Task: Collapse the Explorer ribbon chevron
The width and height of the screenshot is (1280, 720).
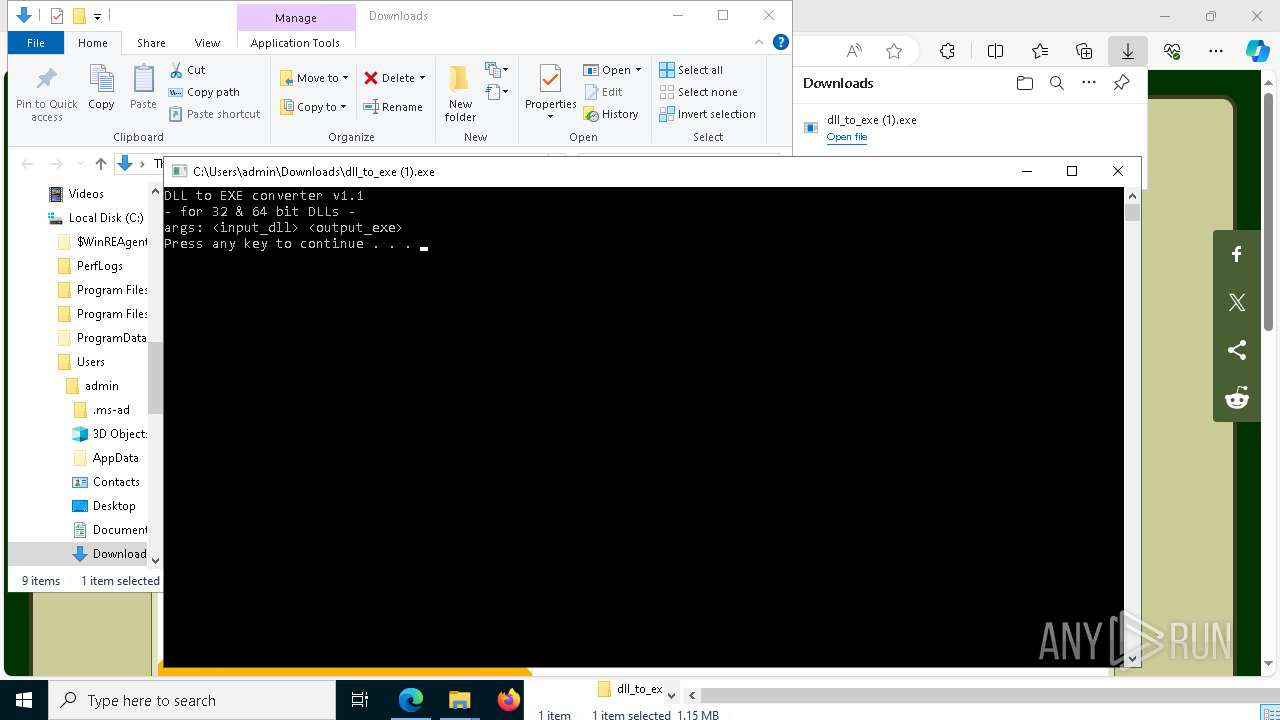Action: point(759,42)
